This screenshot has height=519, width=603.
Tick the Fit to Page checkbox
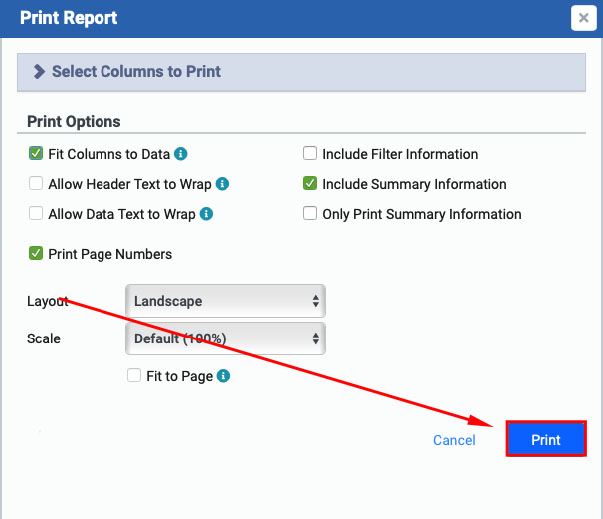tap(134, 375)
